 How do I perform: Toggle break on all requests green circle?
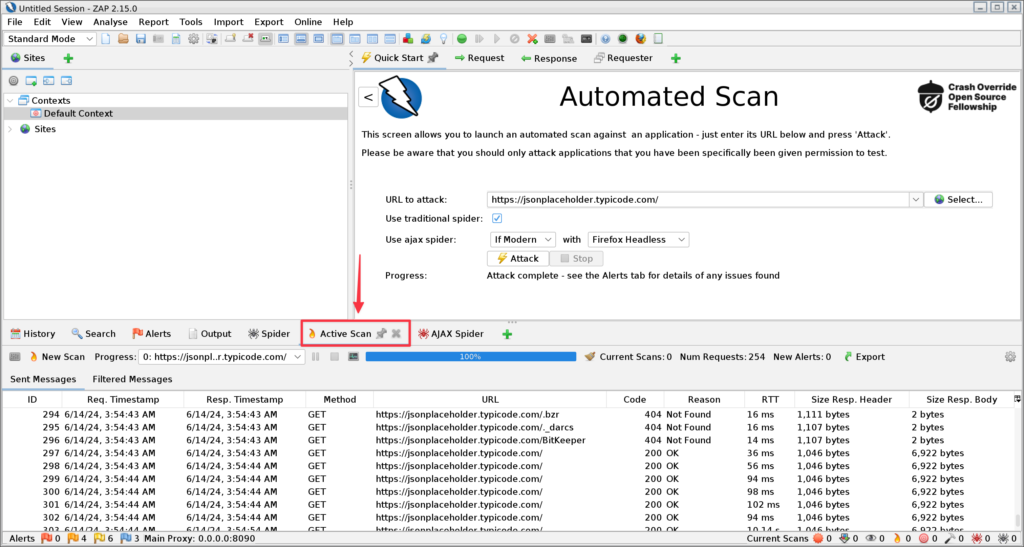[462, 39]
